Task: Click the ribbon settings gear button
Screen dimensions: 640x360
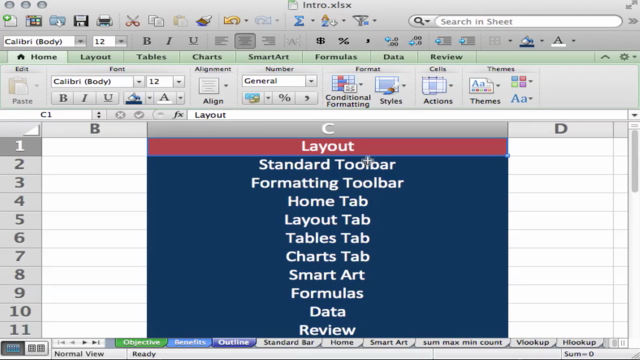Action: [x=624, y=57]
